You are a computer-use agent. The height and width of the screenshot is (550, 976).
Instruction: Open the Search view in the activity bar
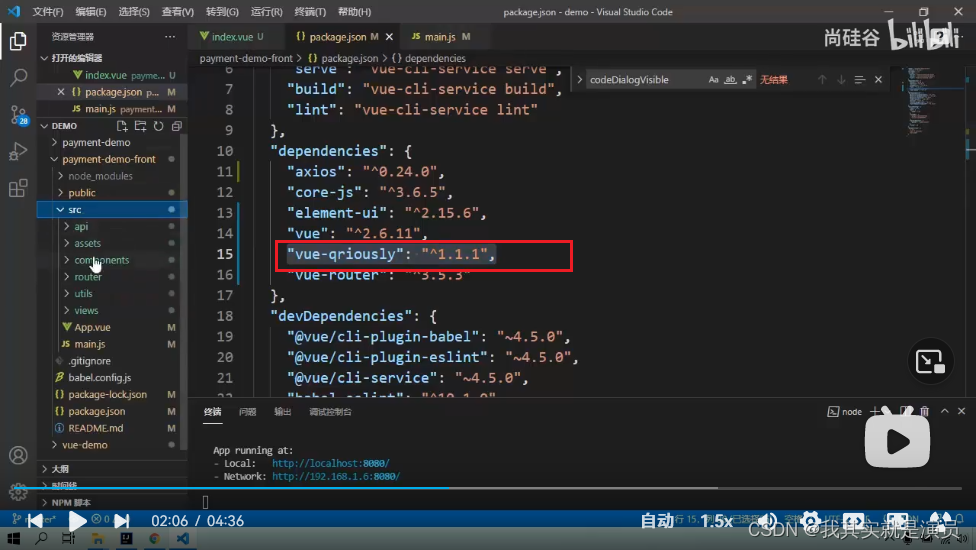coord(18,77)
